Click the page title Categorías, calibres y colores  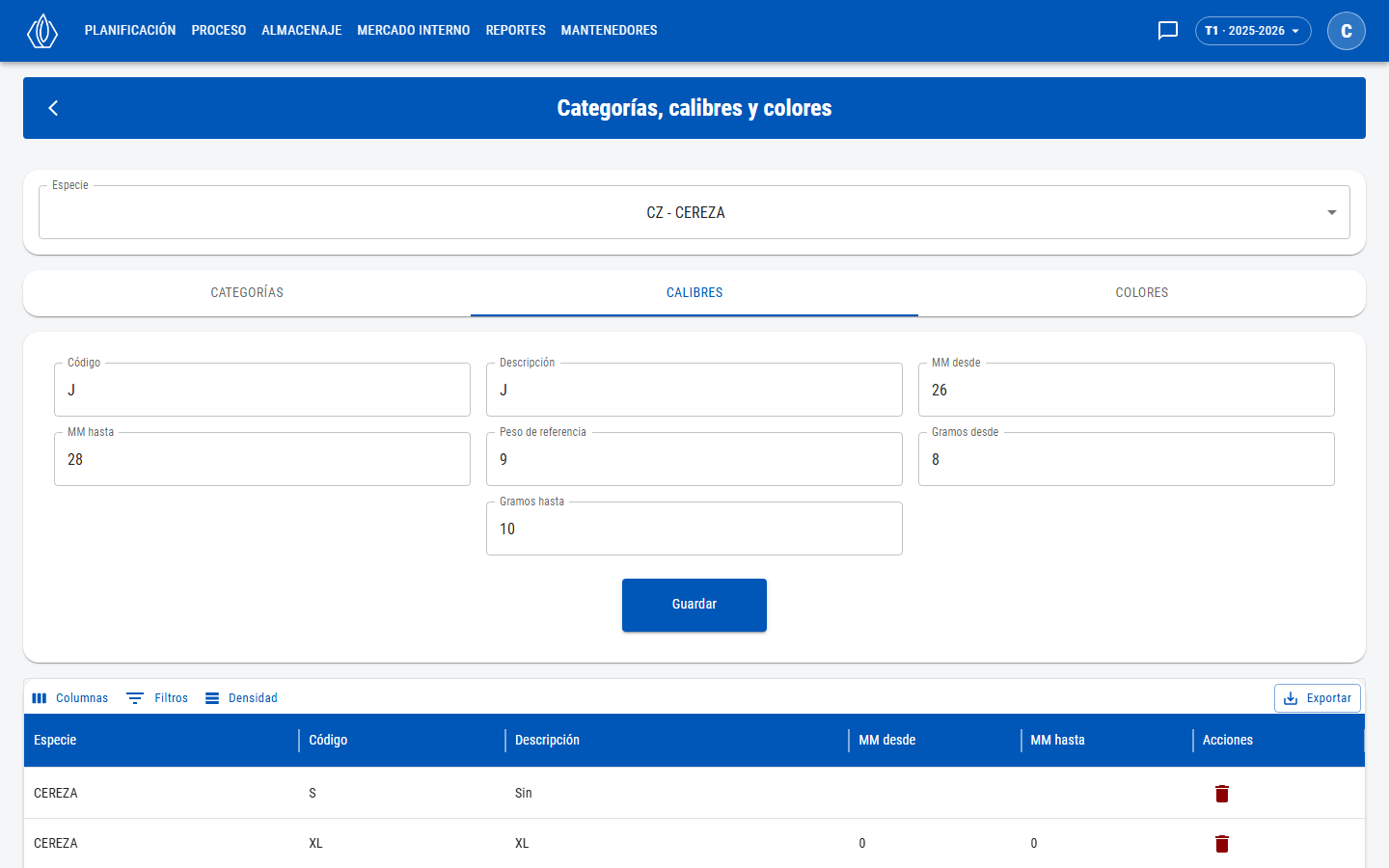(x=694, y=108)
